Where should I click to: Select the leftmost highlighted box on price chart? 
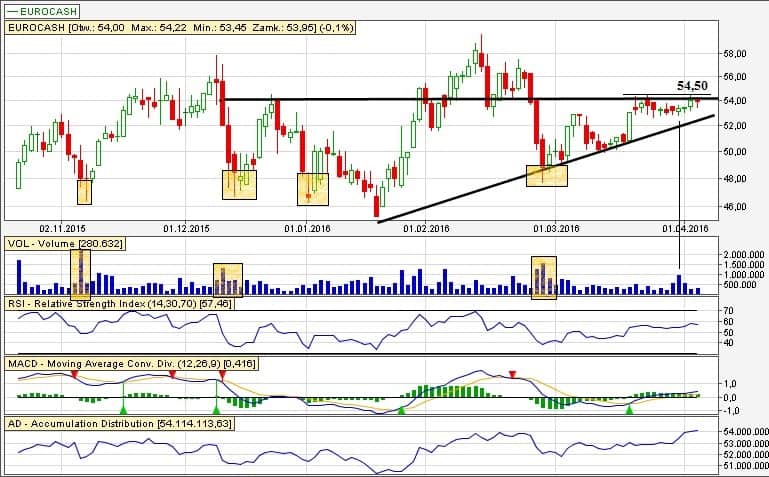[85, 191]
